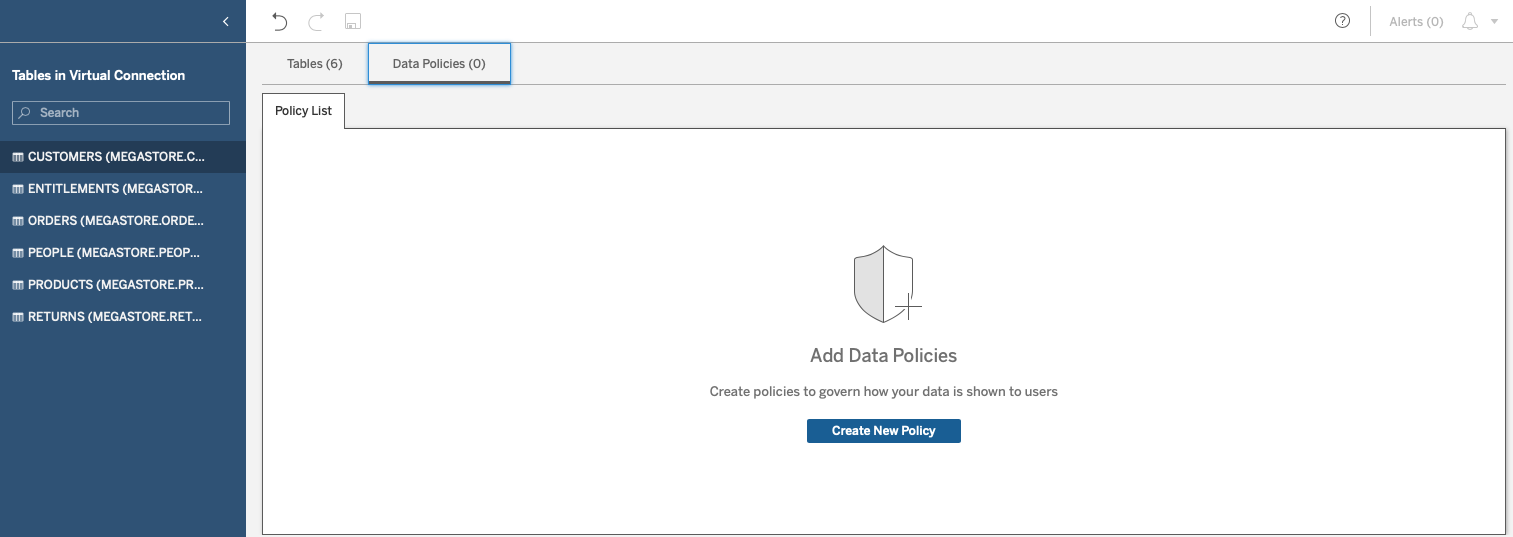Expand the alerts dropdown arrow
Image resolution: width=1513 pixels, height=537 pixels.
(1494, 21)
